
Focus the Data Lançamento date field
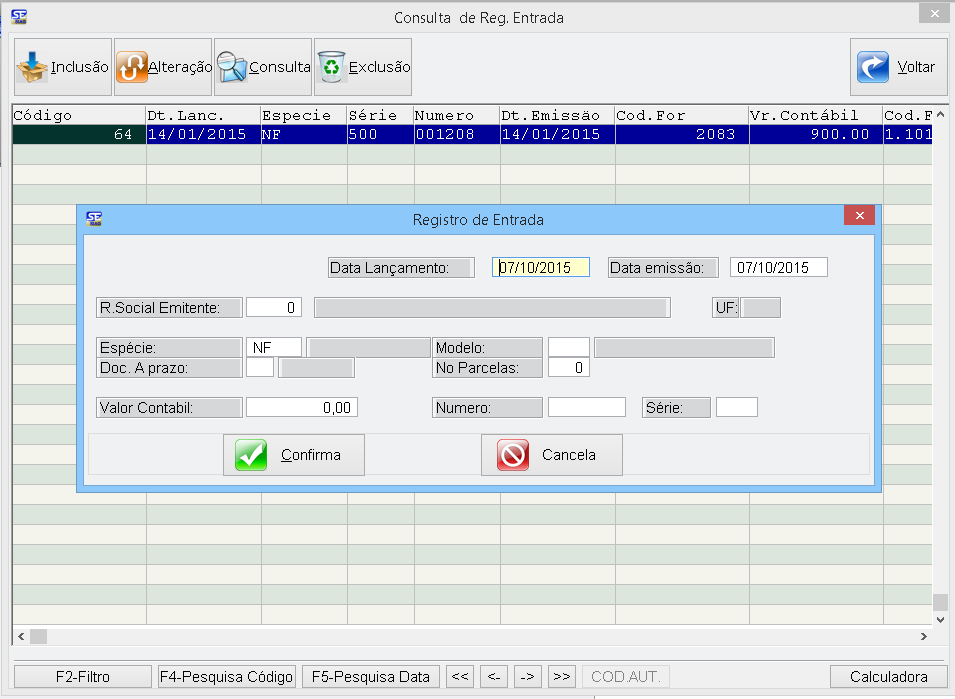[541, 268]
